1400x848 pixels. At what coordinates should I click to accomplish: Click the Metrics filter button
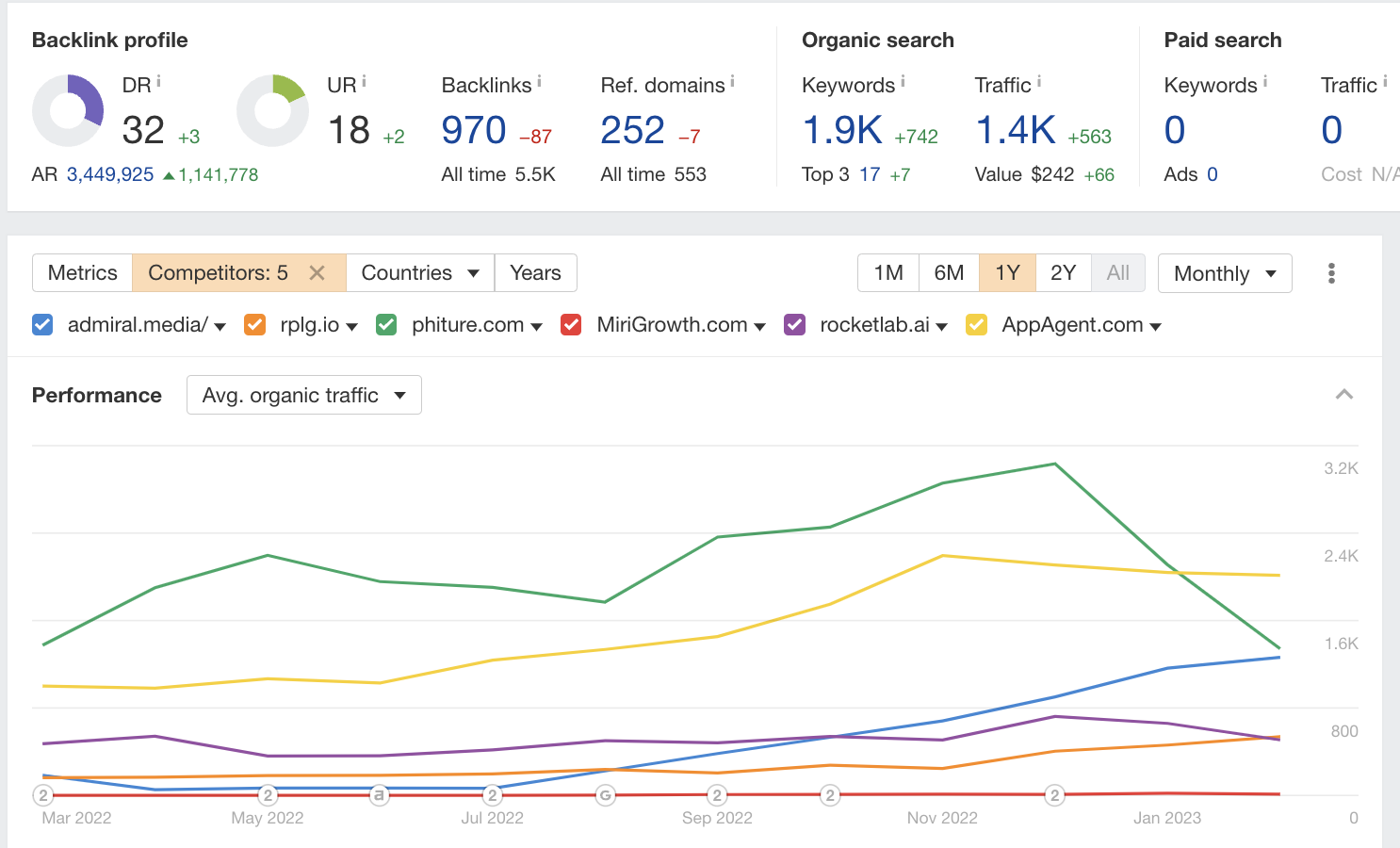tap(81, 272)
